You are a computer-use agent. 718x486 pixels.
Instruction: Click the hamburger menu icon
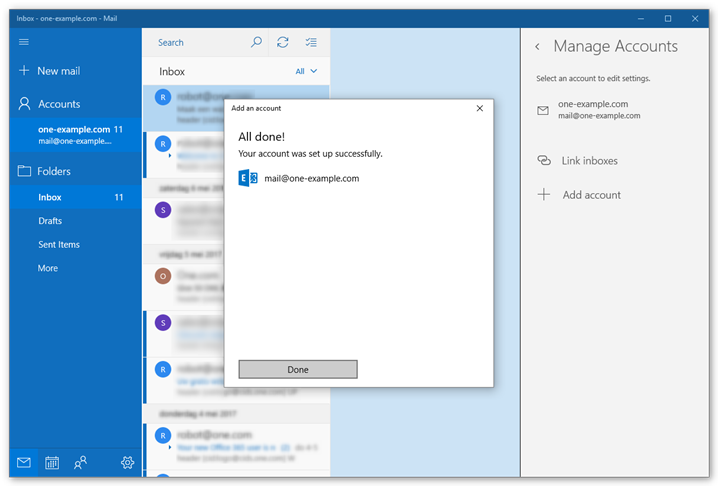click(24, 42)
